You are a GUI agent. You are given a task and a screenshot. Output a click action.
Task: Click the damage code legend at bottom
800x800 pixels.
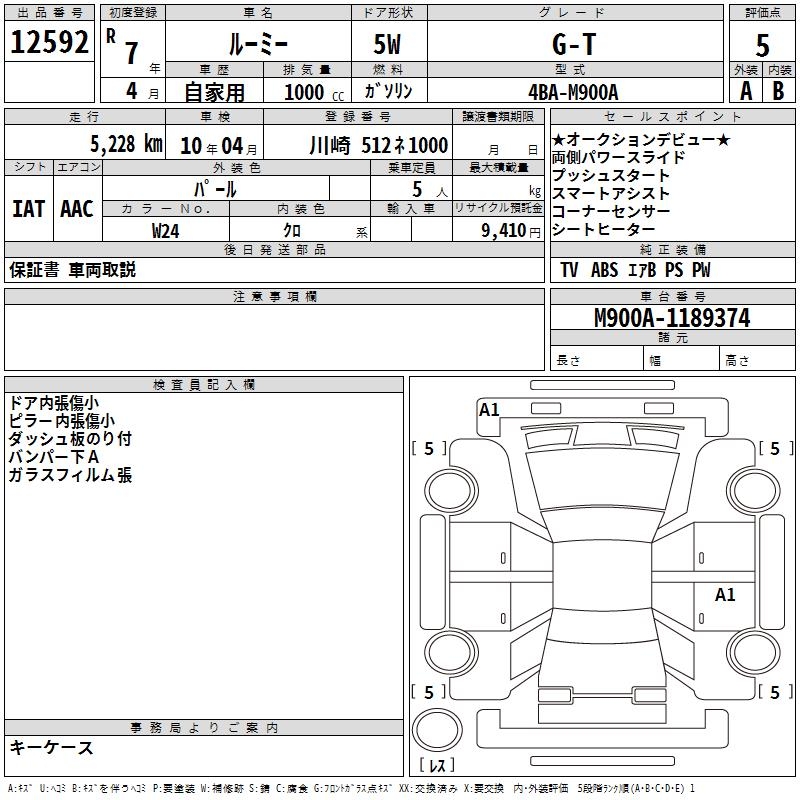click(x=351, y=788)
